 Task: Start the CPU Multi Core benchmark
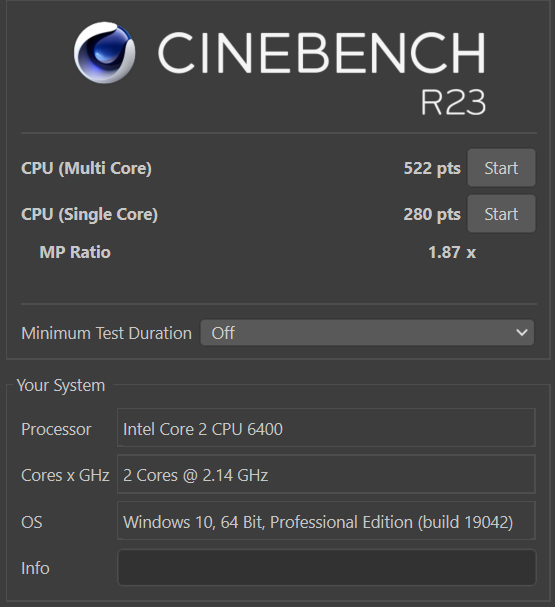pos(501,168)
